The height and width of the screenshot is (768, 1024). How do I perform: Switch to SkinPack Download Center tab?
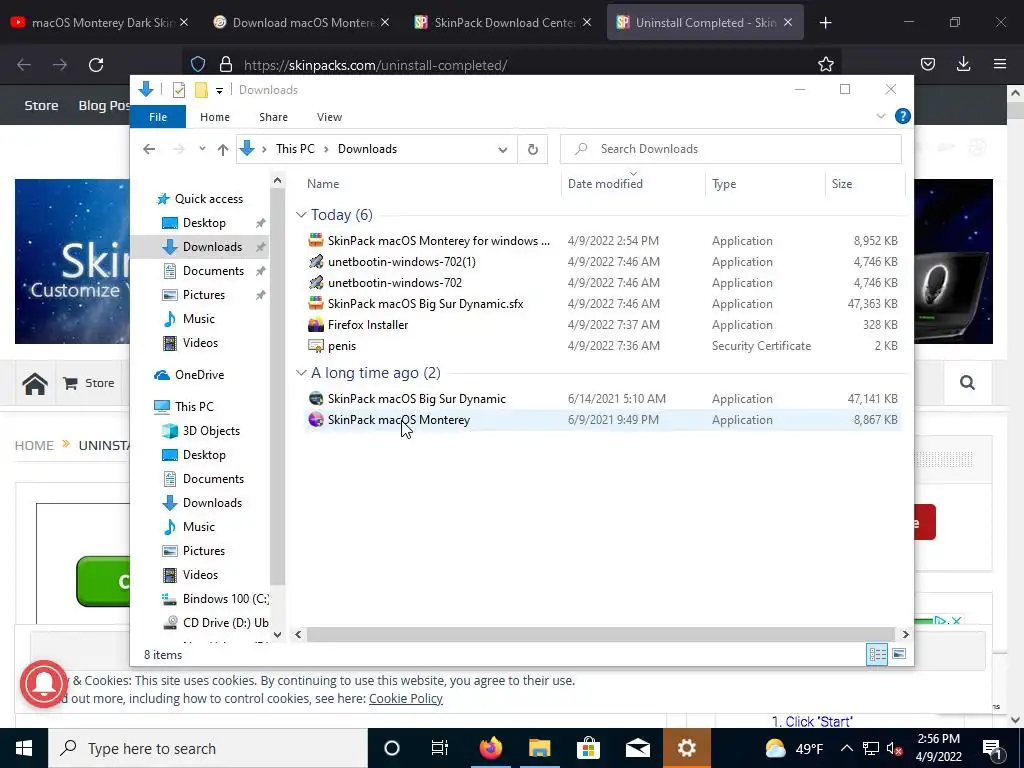(x=503, y=22)
